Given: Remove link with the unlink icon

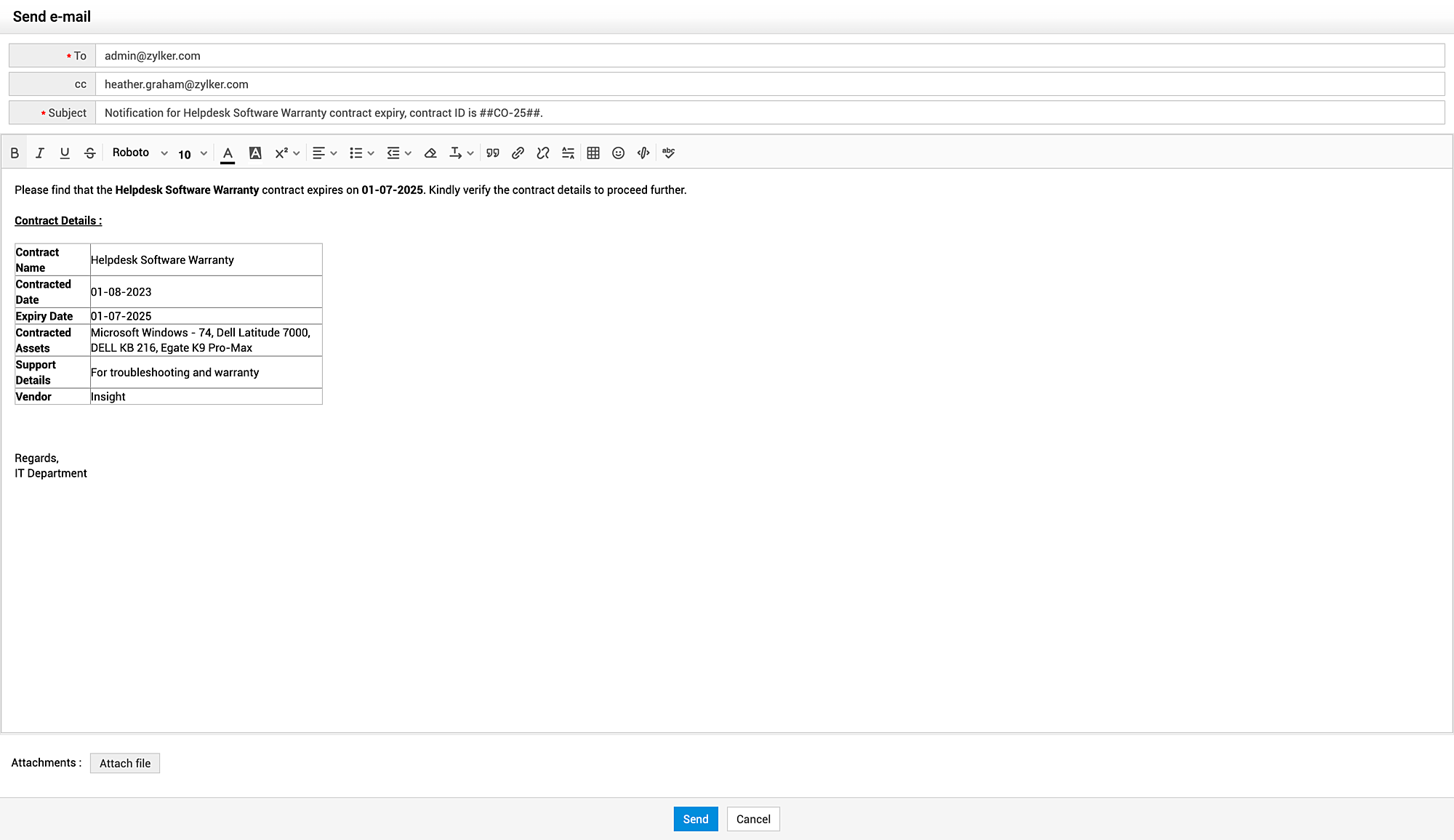Looking at the screenshot, I should click(543, 153).
